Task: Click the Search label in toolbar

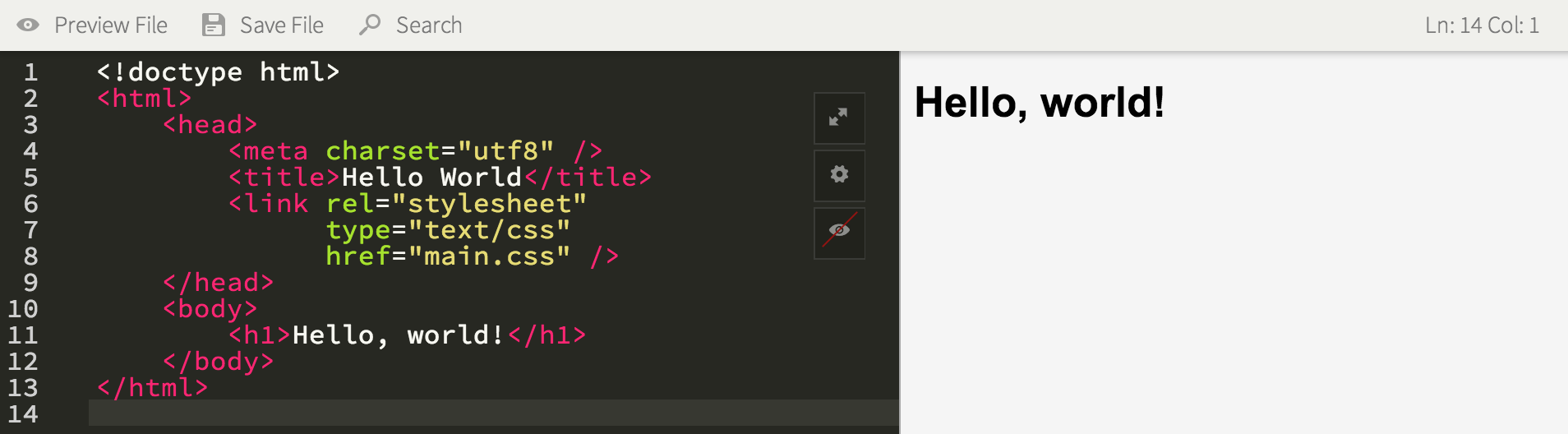Action: pyautogui.click(x=429, y=25)
